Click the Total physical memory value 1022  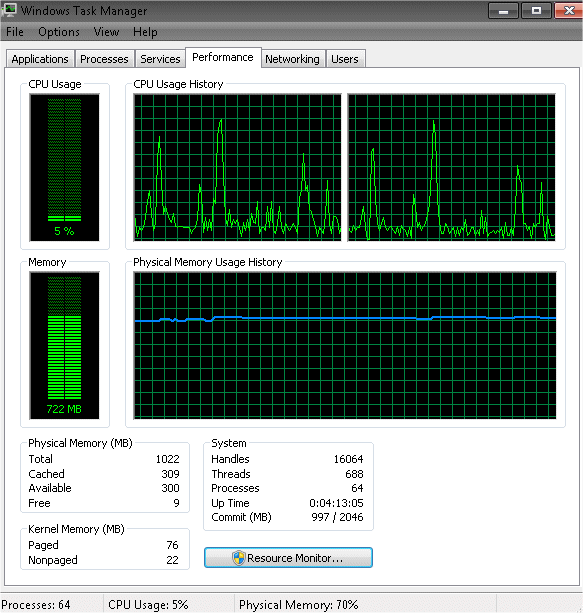click(x=167, y=459)
